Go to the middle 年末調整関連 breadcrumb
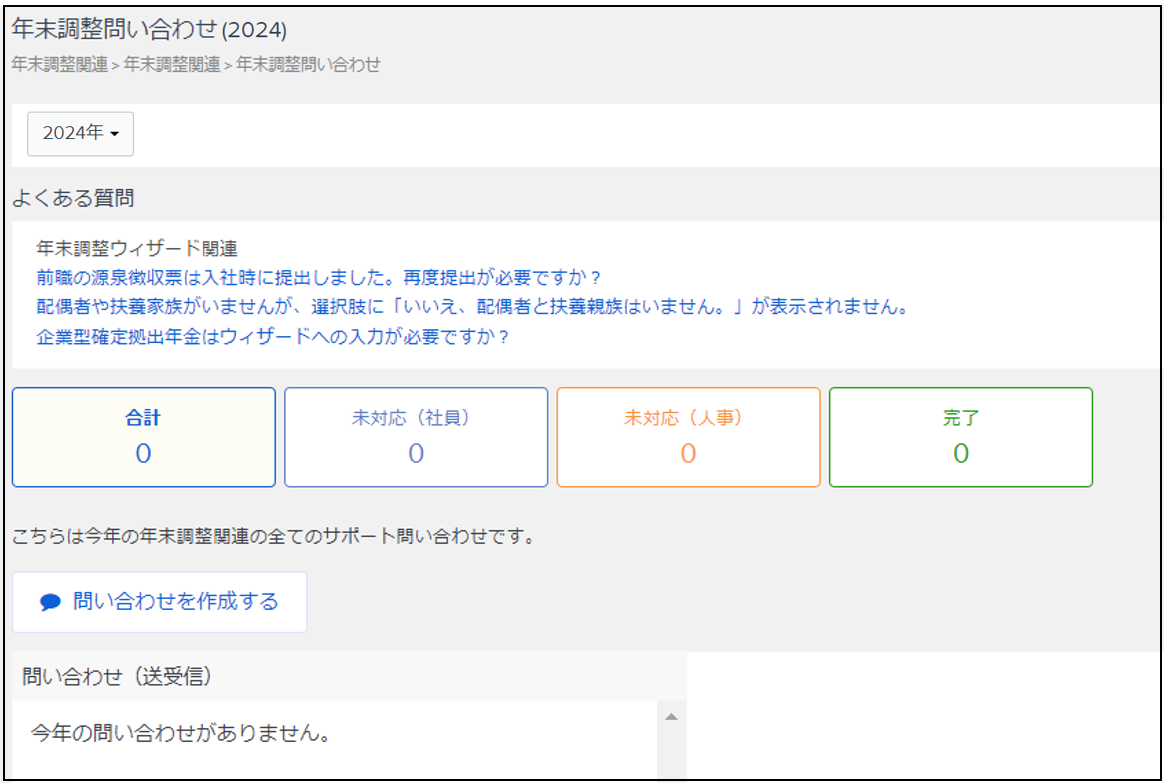Image resolution: width=1164 pixels, height=783 pixels. (172, 65)
